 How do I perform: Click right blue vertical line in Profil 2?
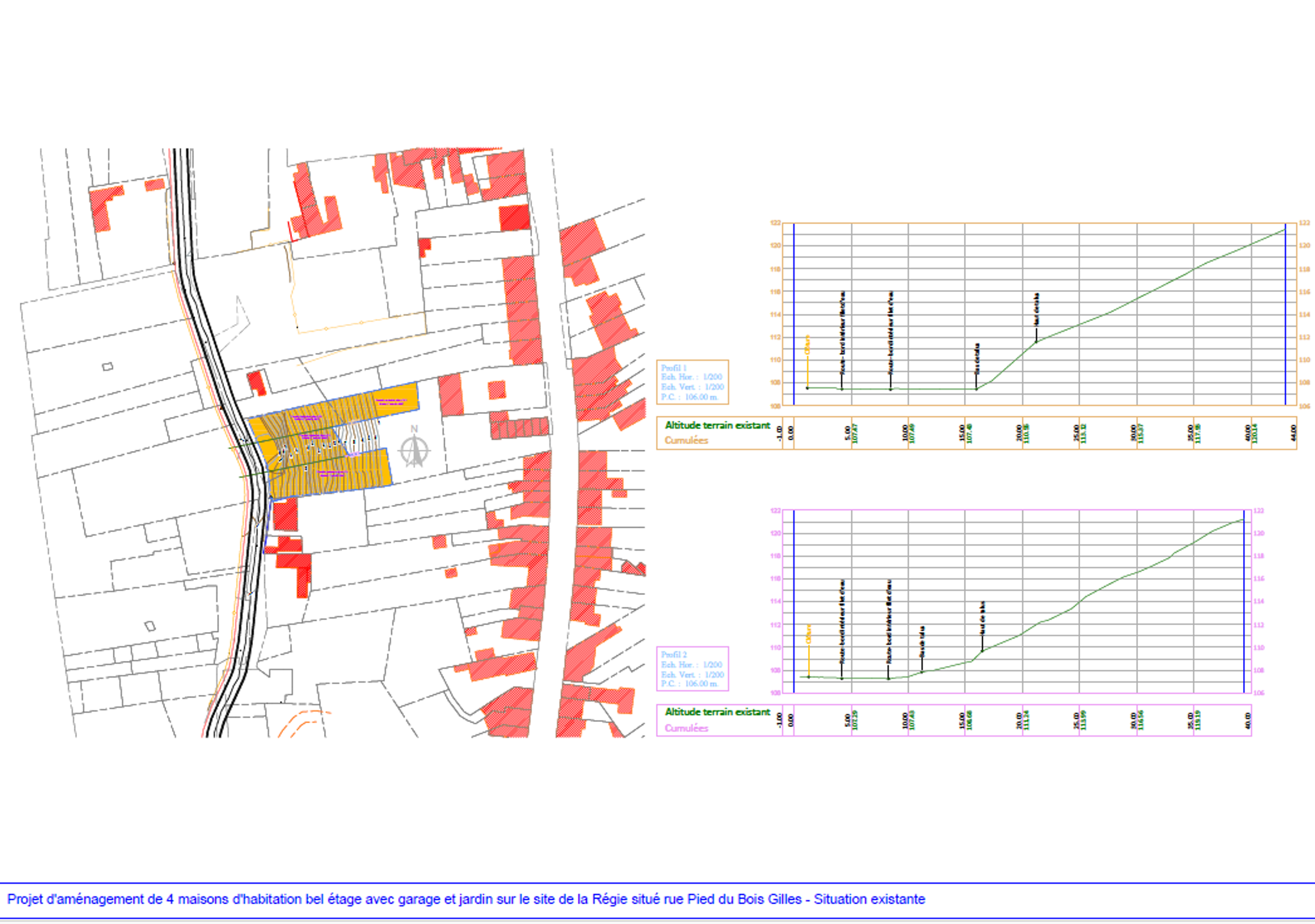coord(1244,602)
